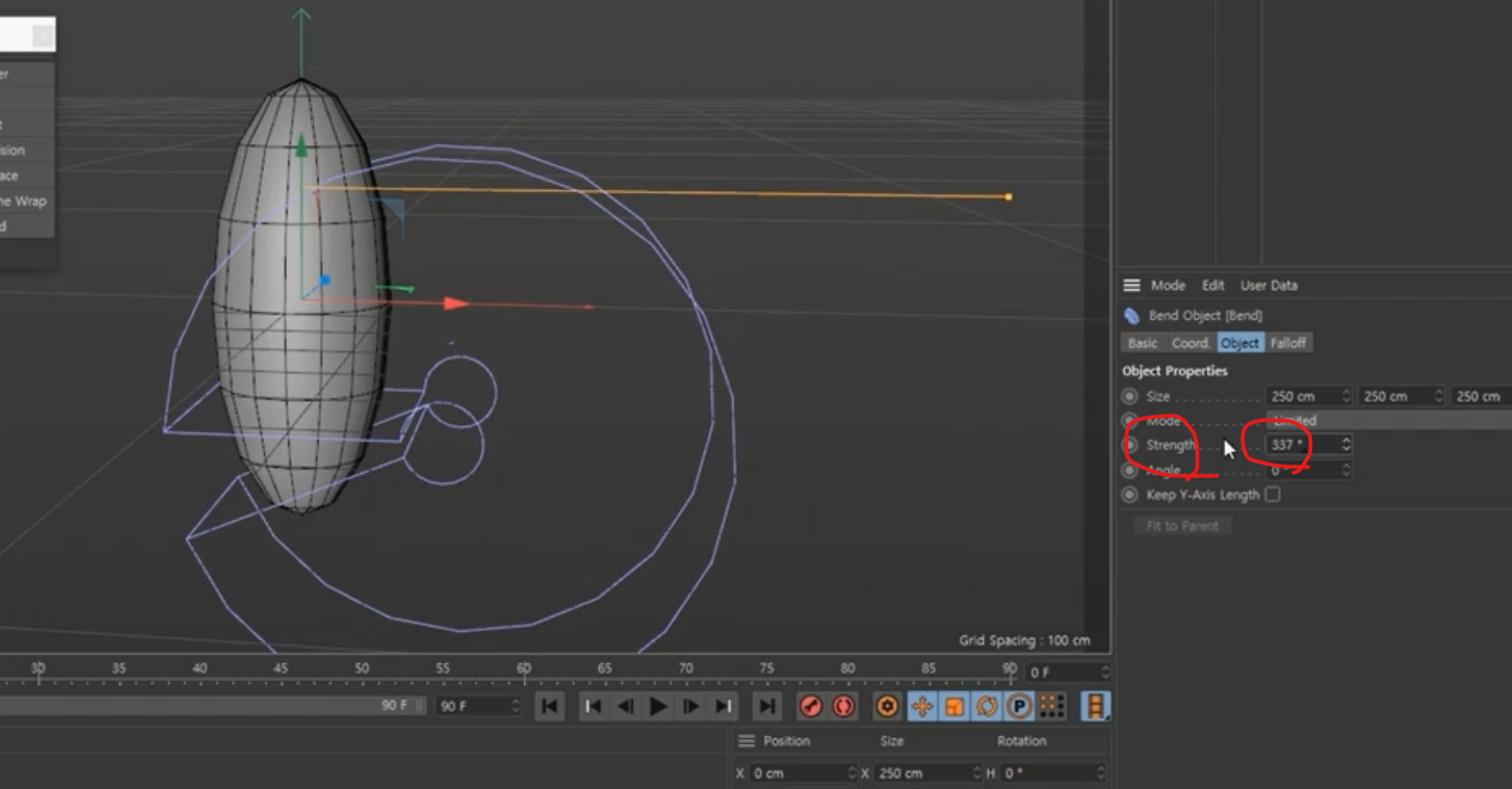Switch to the Basic tab

pyautogui.click(x=1142, y=343)
